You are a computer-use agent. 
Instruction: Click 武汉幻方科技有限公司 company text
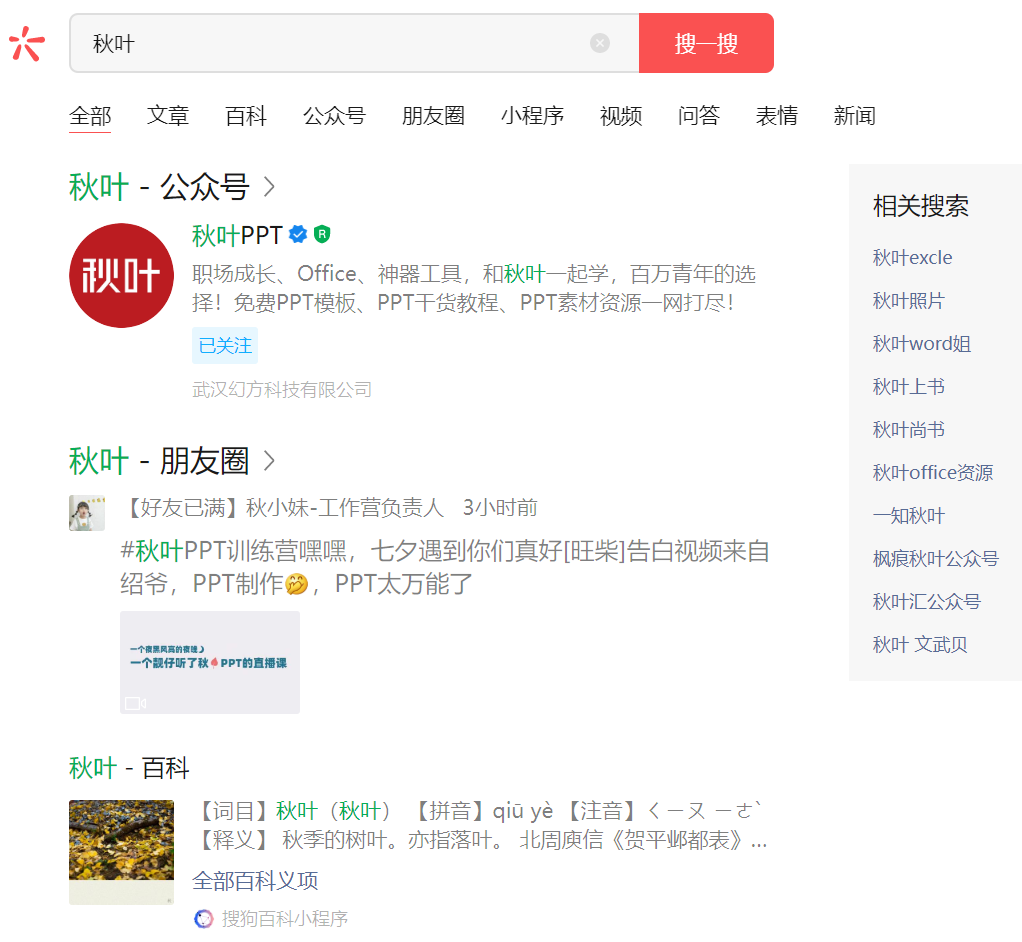point(282,390)
